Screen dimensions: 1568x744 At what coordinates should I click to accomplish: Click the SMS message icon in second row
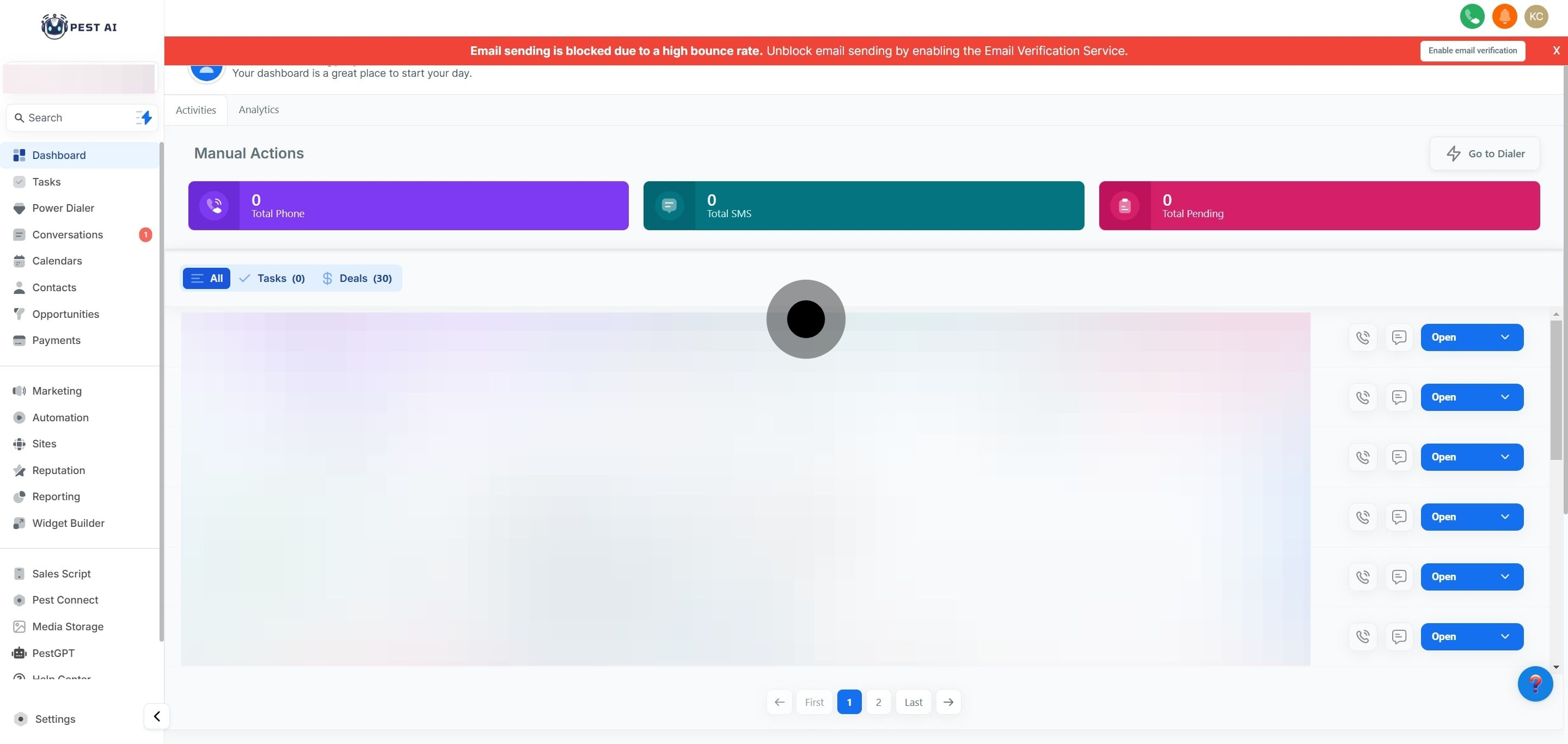[x=1399, y=397]
